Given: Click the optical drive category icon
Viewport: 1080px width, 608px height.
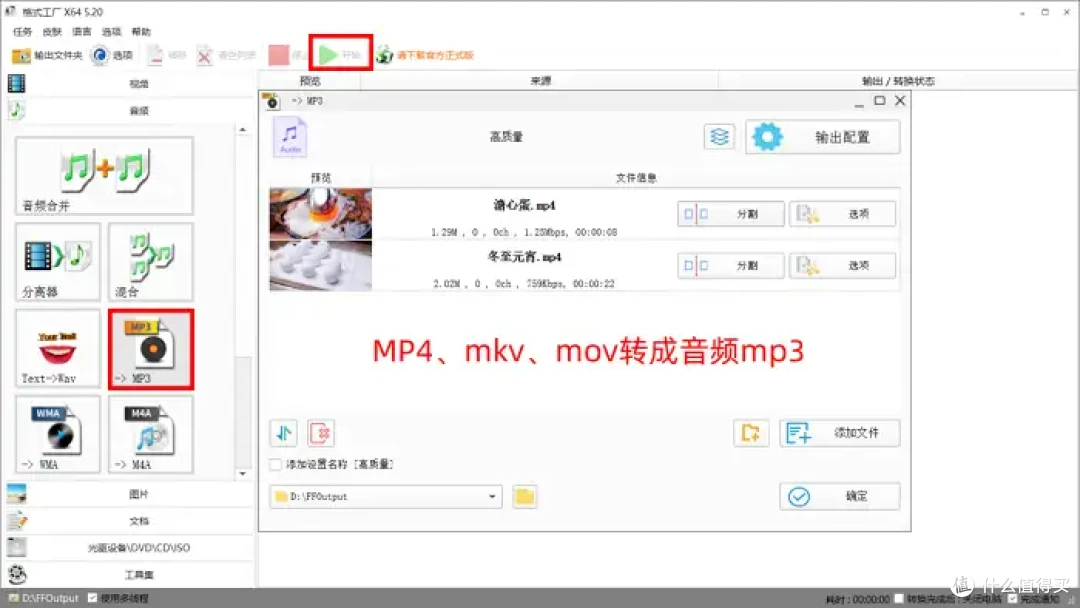Looking at the screenshot, I should (x=17, y=547).
